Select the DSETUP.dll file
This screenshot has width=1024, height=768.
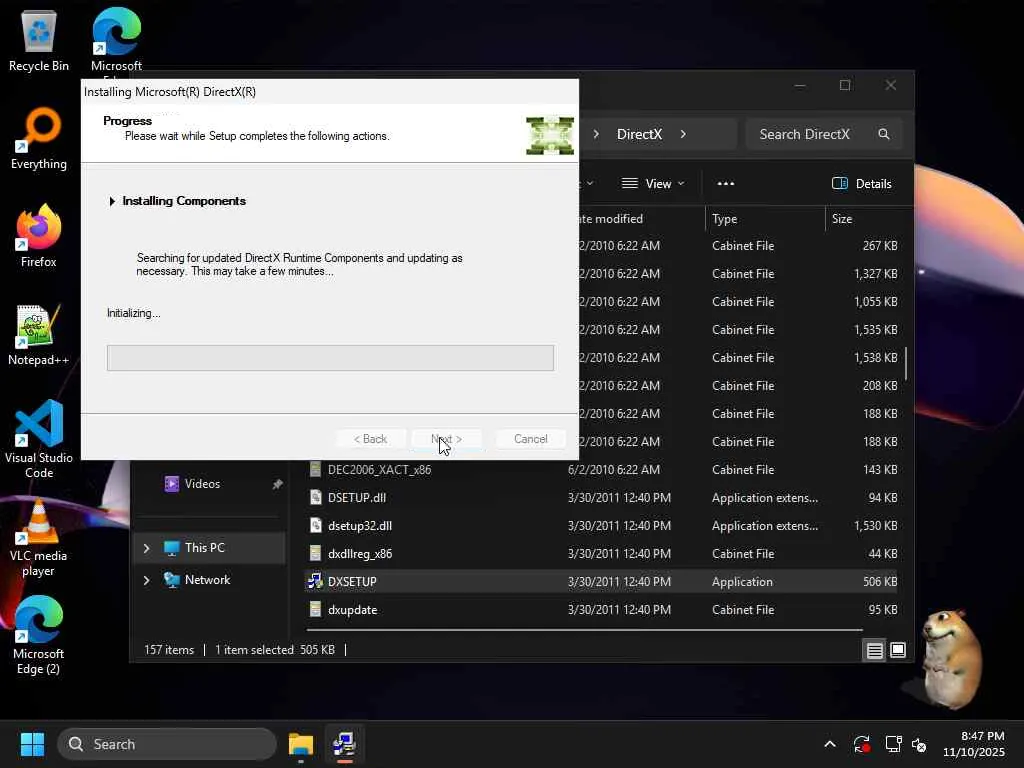357,498
